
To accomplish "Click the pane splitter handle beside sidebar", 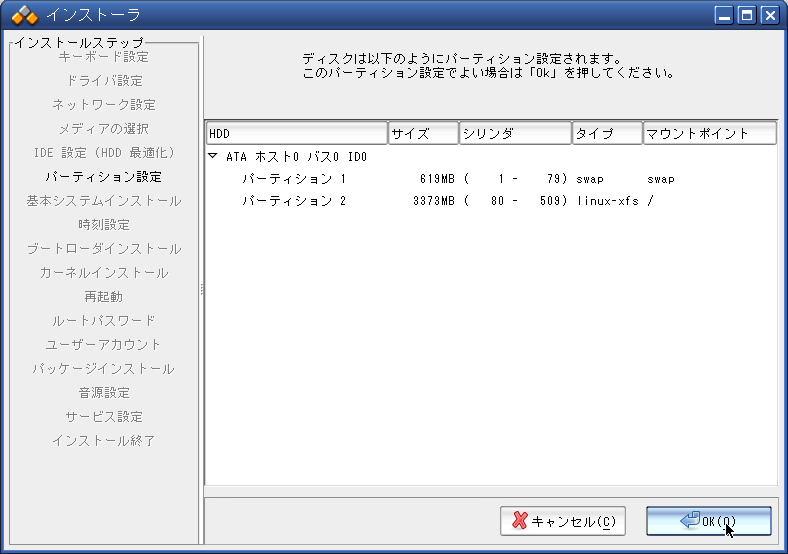I will pos(202,289).
